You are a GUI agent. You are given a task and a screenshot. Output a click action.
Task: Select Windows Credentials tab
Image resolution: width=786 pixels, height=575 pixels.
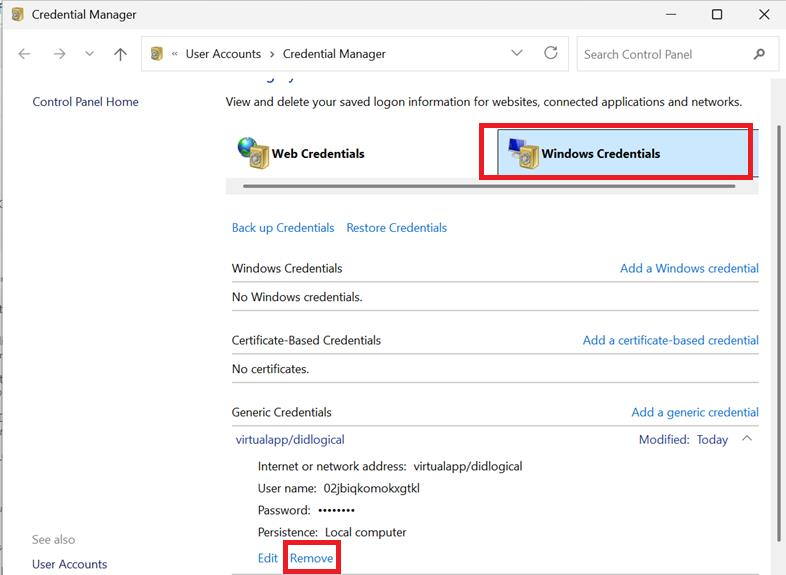pos(627,153)
